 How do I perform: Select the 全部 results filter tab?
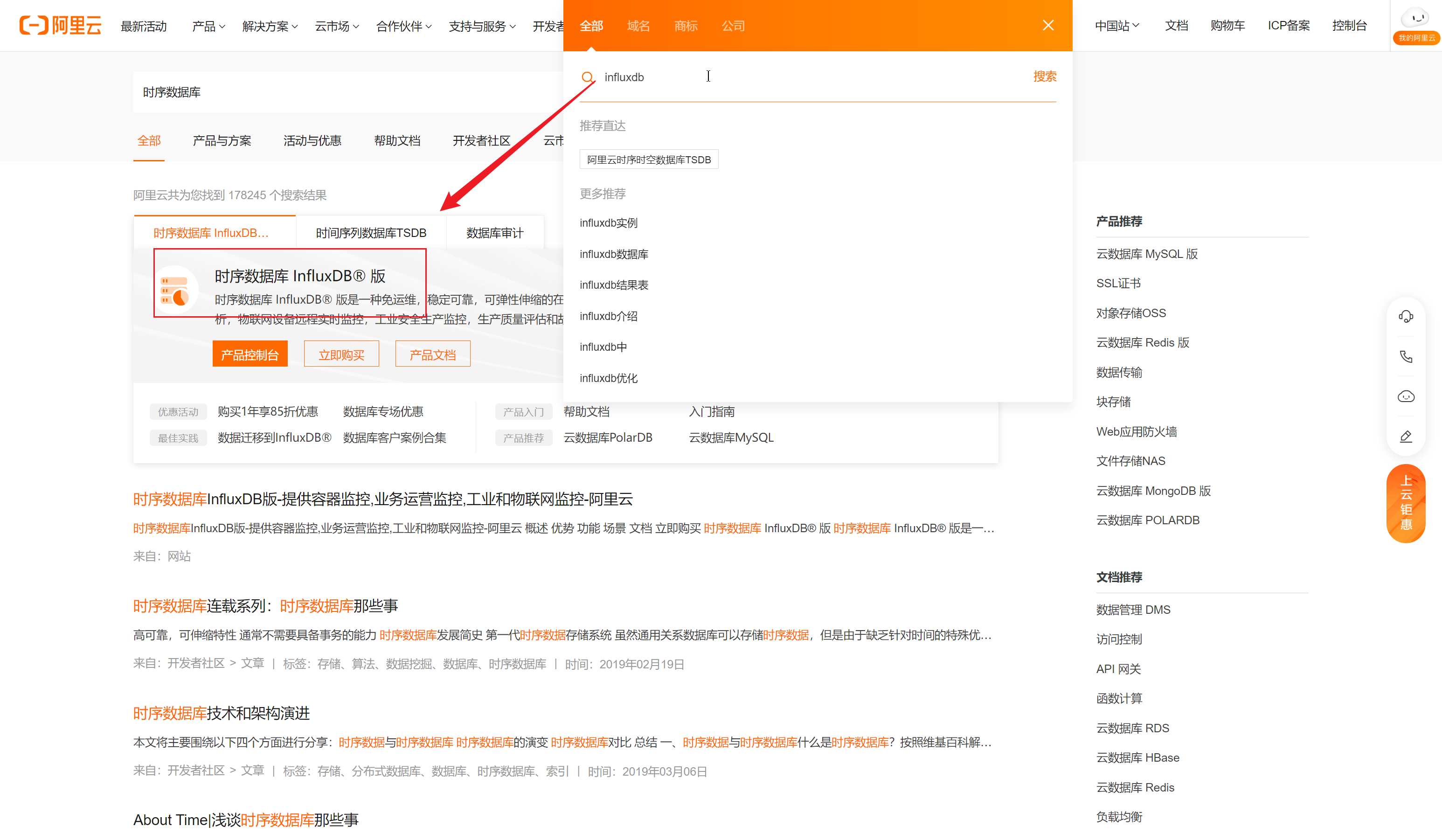pos(149,141)
